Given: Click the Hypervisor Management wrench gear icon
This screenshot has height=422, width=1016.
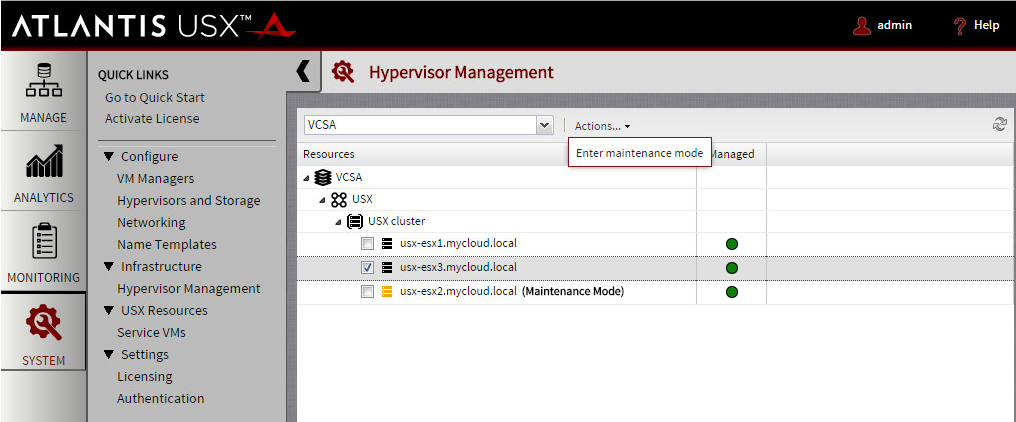Looking at the screenshot, I should [343, 71].
